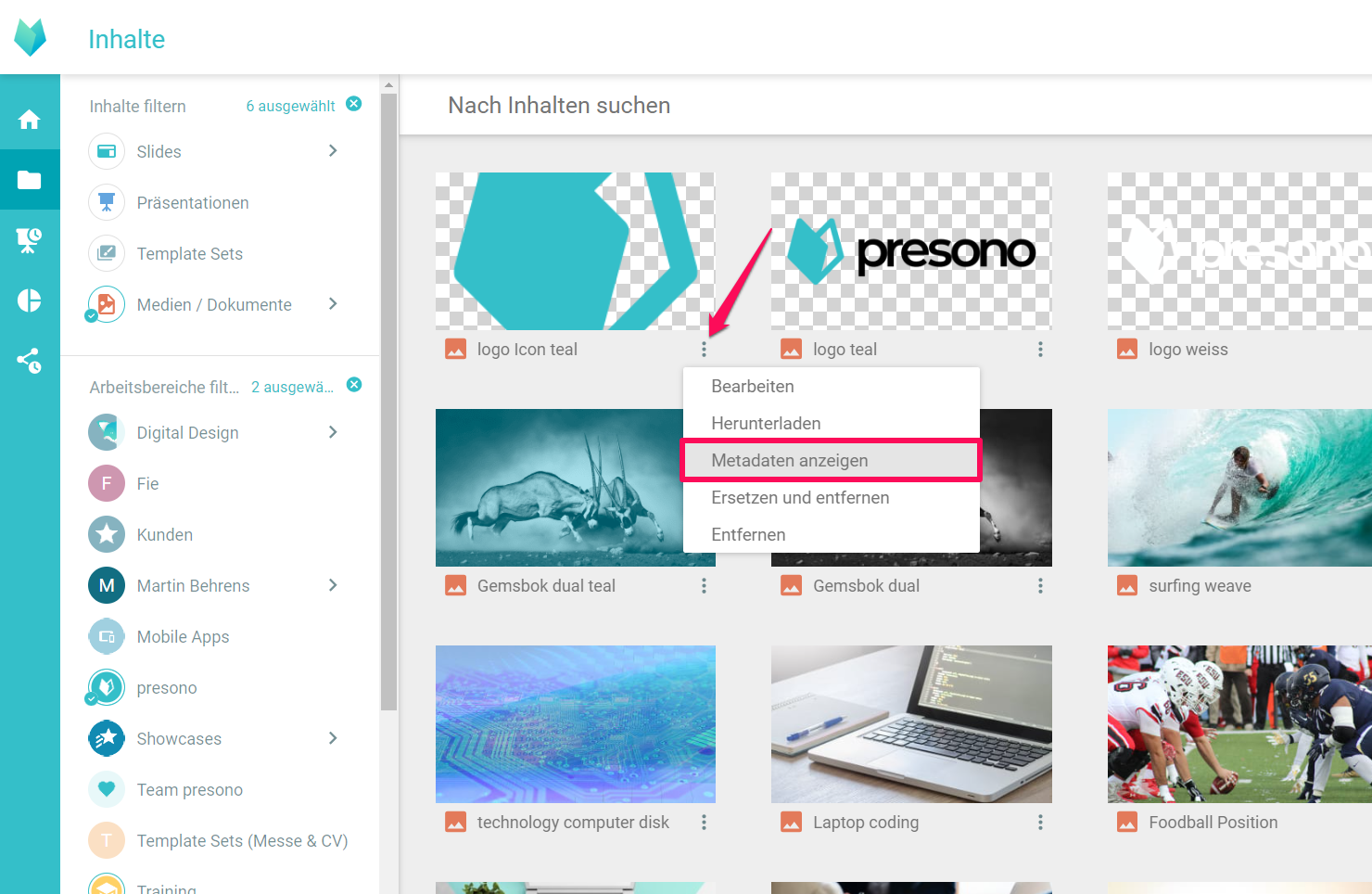Open the three-dot menu for Gemsbok dual
Image resolution: width=1372 pixels, height=894 pixels.
point(1040,585)
